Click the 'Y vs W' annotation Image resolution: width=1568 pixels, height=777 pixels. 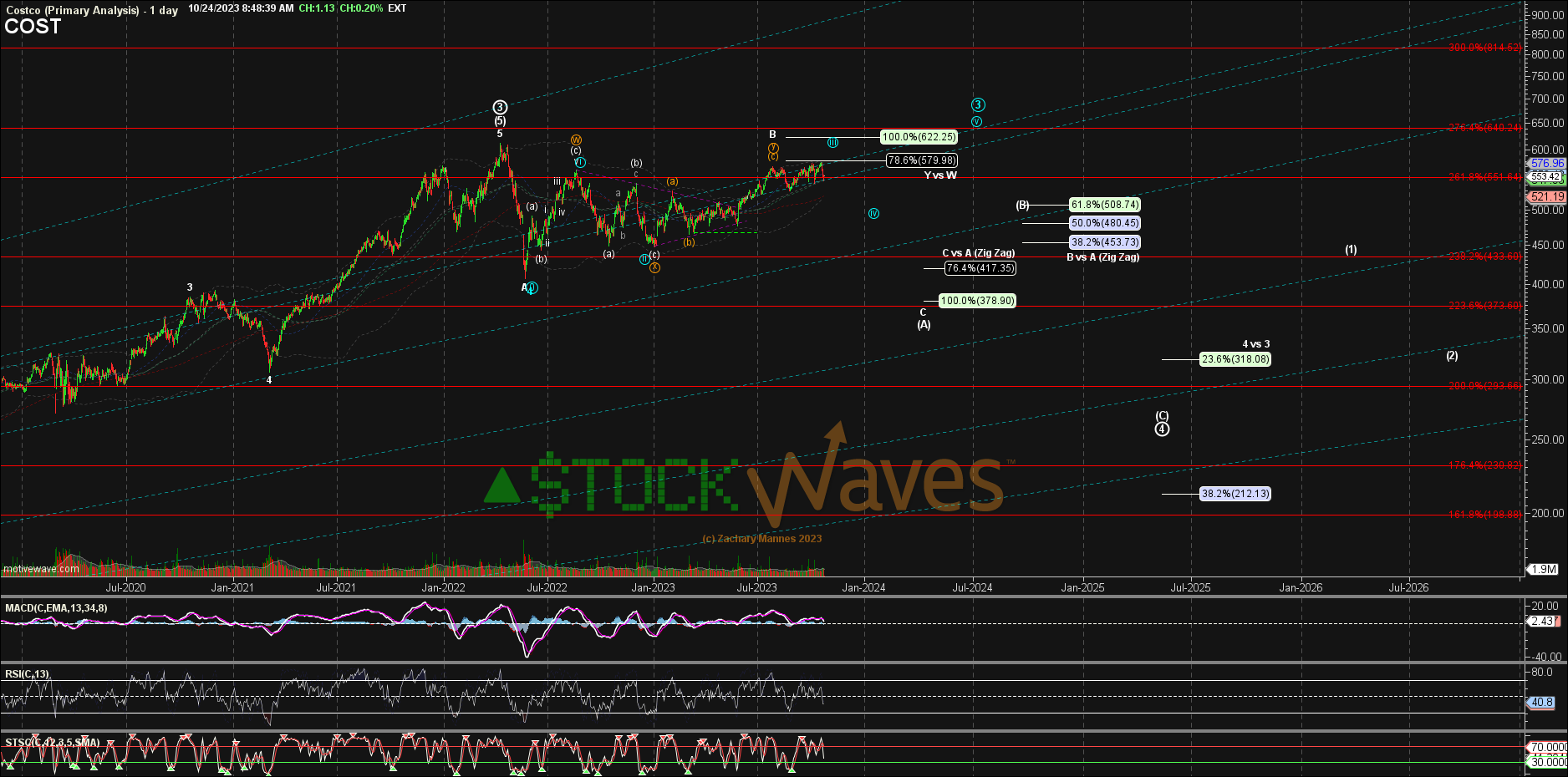point(940,175)
